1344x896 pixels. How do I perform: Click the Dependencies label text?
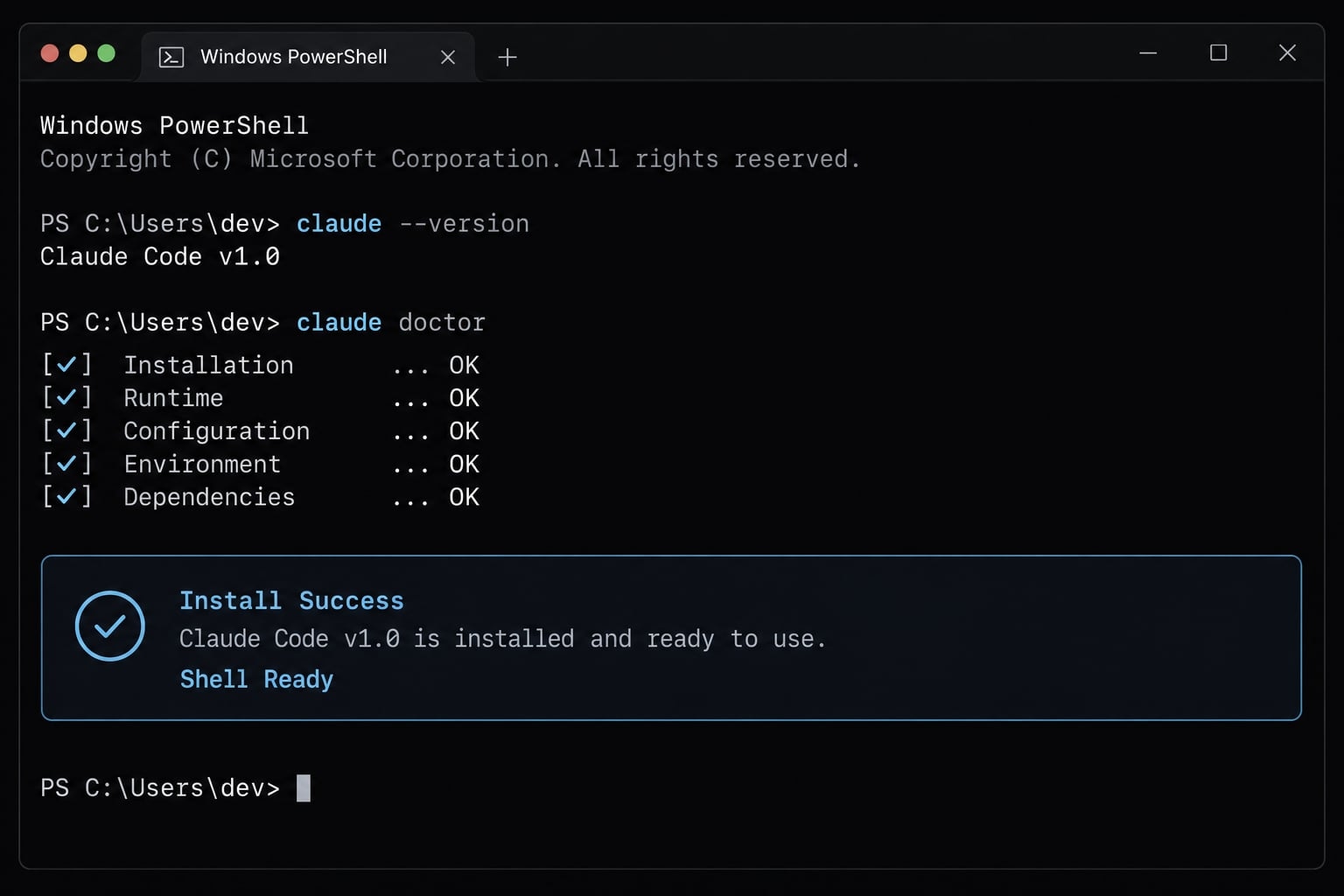pos(209,497)
